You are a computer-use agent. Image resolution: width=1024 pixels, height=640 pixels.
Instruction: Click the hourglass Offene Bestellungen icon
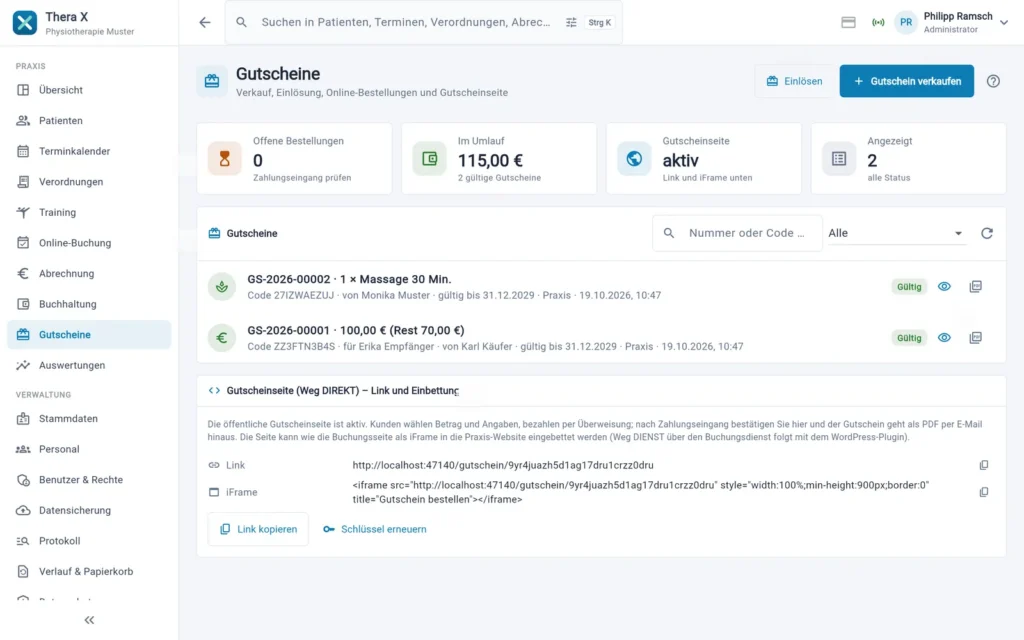point(225,159)
